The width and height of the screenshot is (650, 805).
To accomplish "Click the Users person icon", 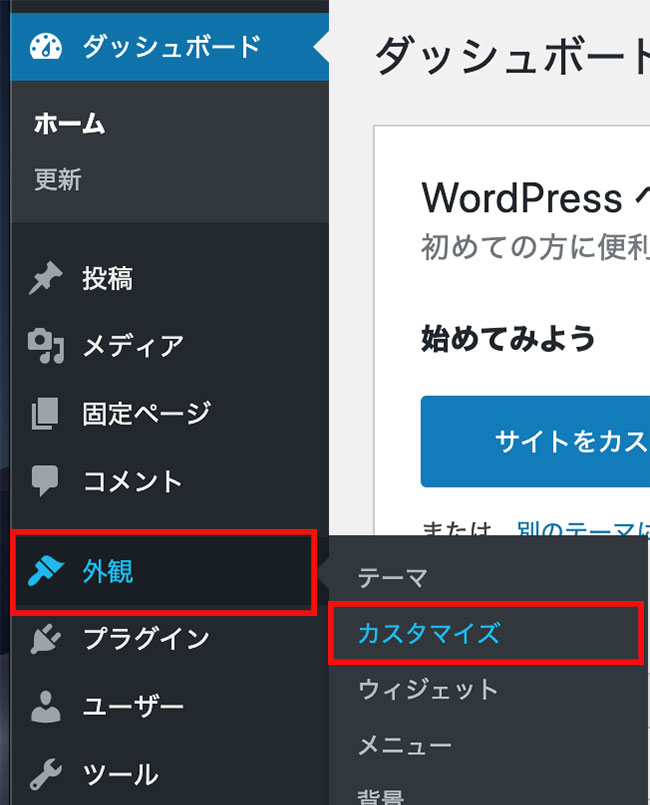I will [x=47, y=706].
